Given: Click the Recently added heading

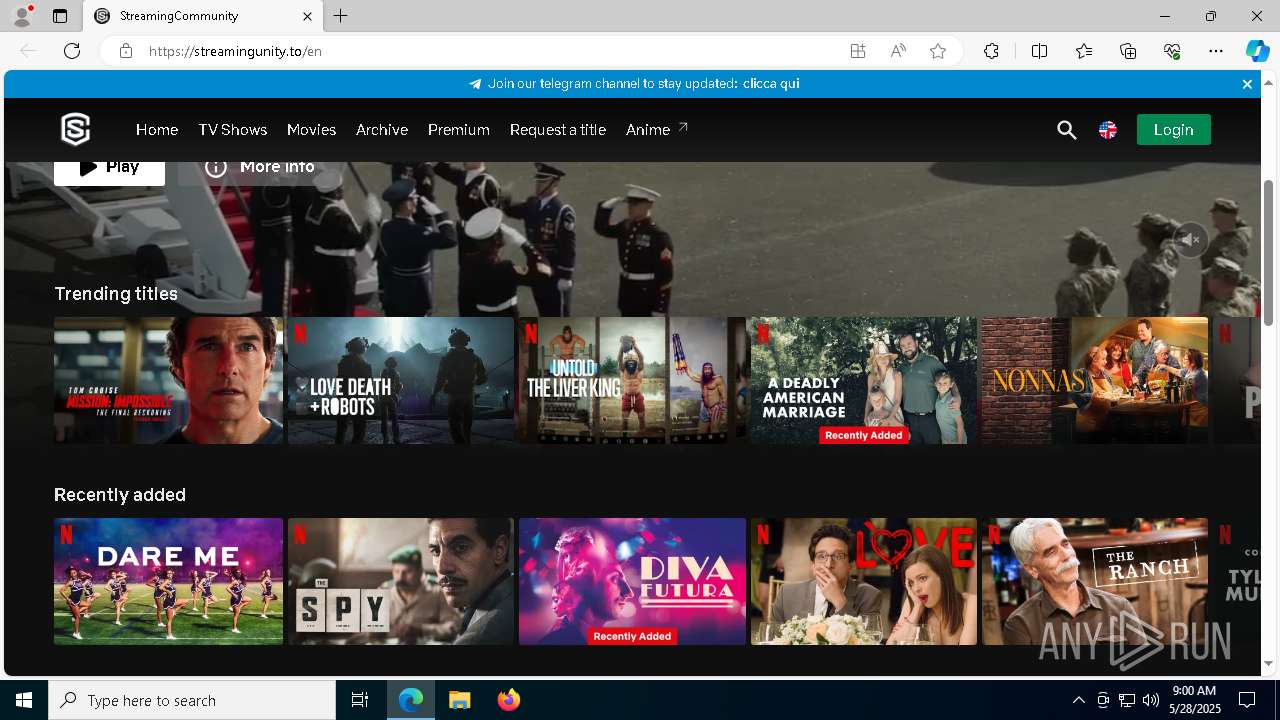Looking at the screenshot, I should tap(120, 495).
